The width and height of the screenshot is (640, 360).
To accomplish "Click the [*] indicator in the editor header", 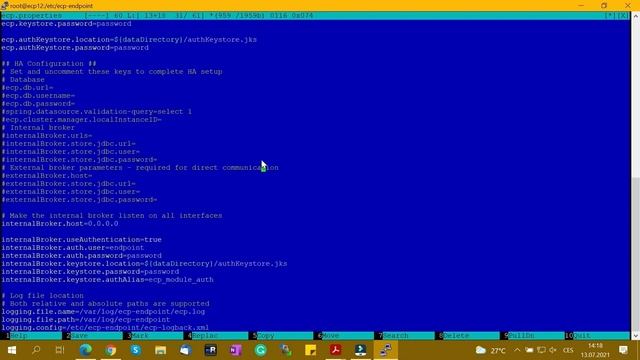I will pyautogui.click(x=610, y=16).
